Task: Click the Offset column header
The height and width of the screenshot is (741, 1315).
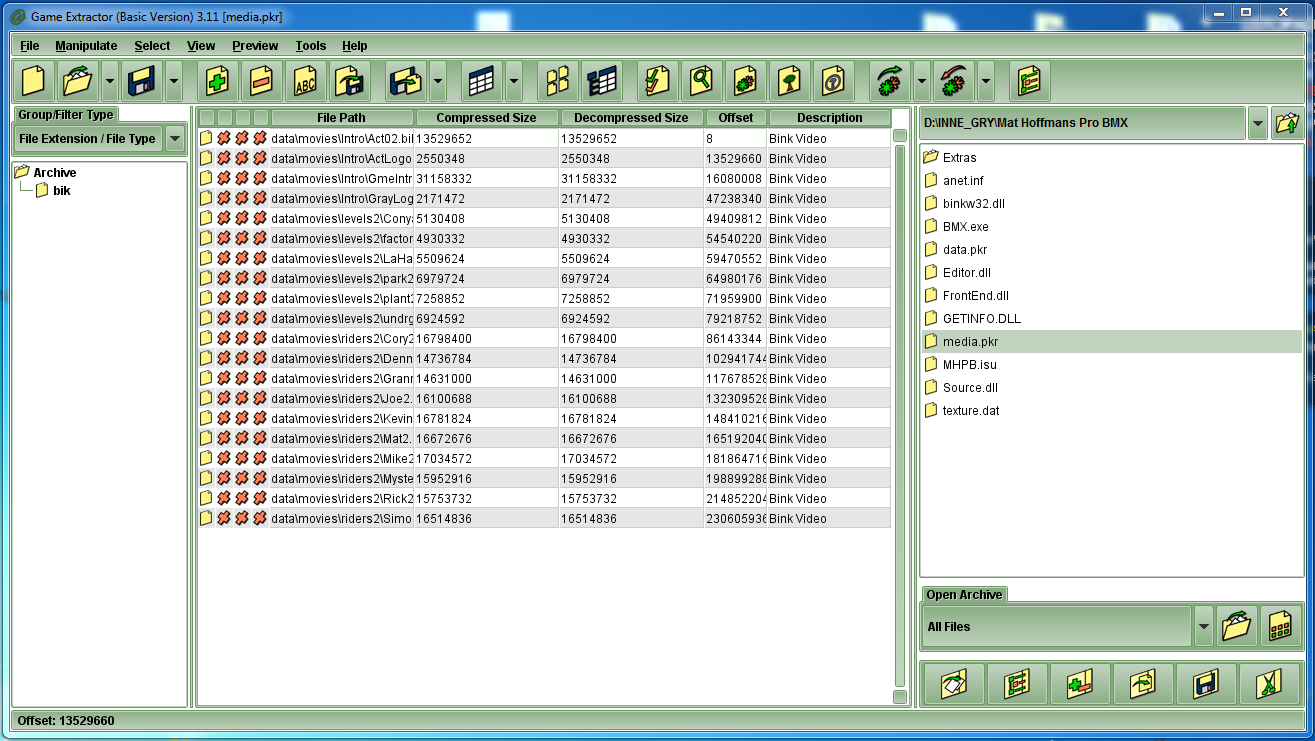Action: coord(735,118)
